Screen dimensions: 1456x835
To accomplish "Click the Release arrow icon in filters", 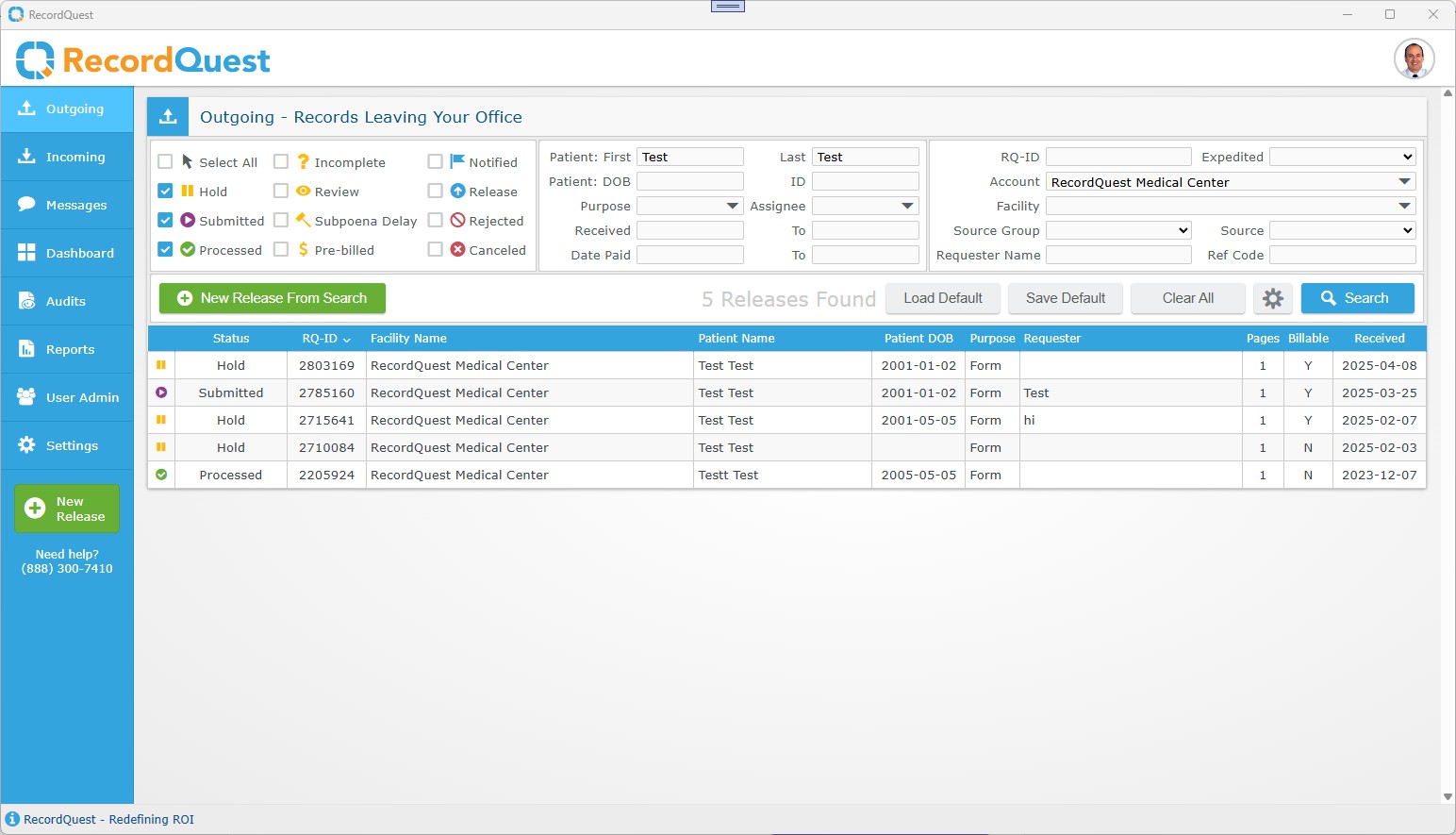I will [457, 191].
